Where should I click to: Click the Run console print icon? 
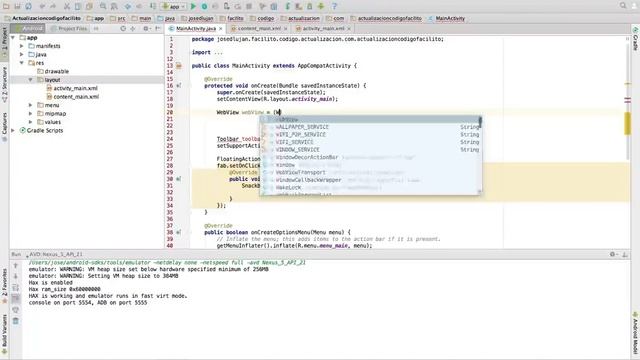click(x=16, y=310)
